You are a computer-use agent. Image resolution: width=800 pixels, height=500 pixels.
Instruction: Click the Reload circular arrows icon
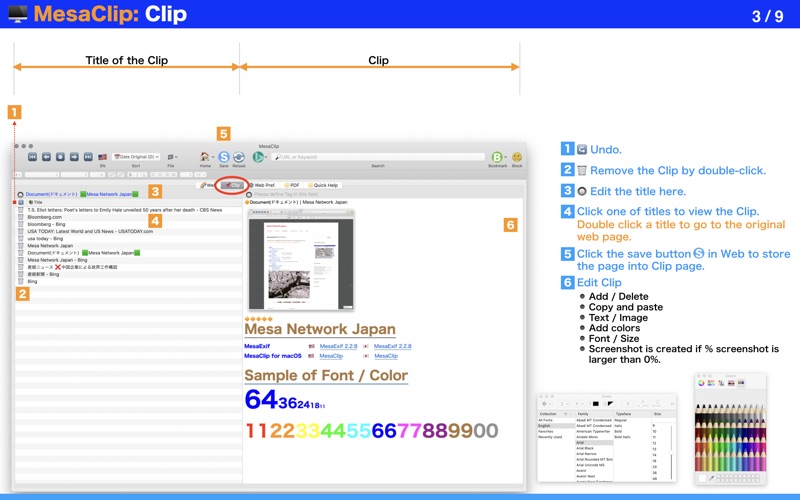pyautogui.click(x=238, y=157)
